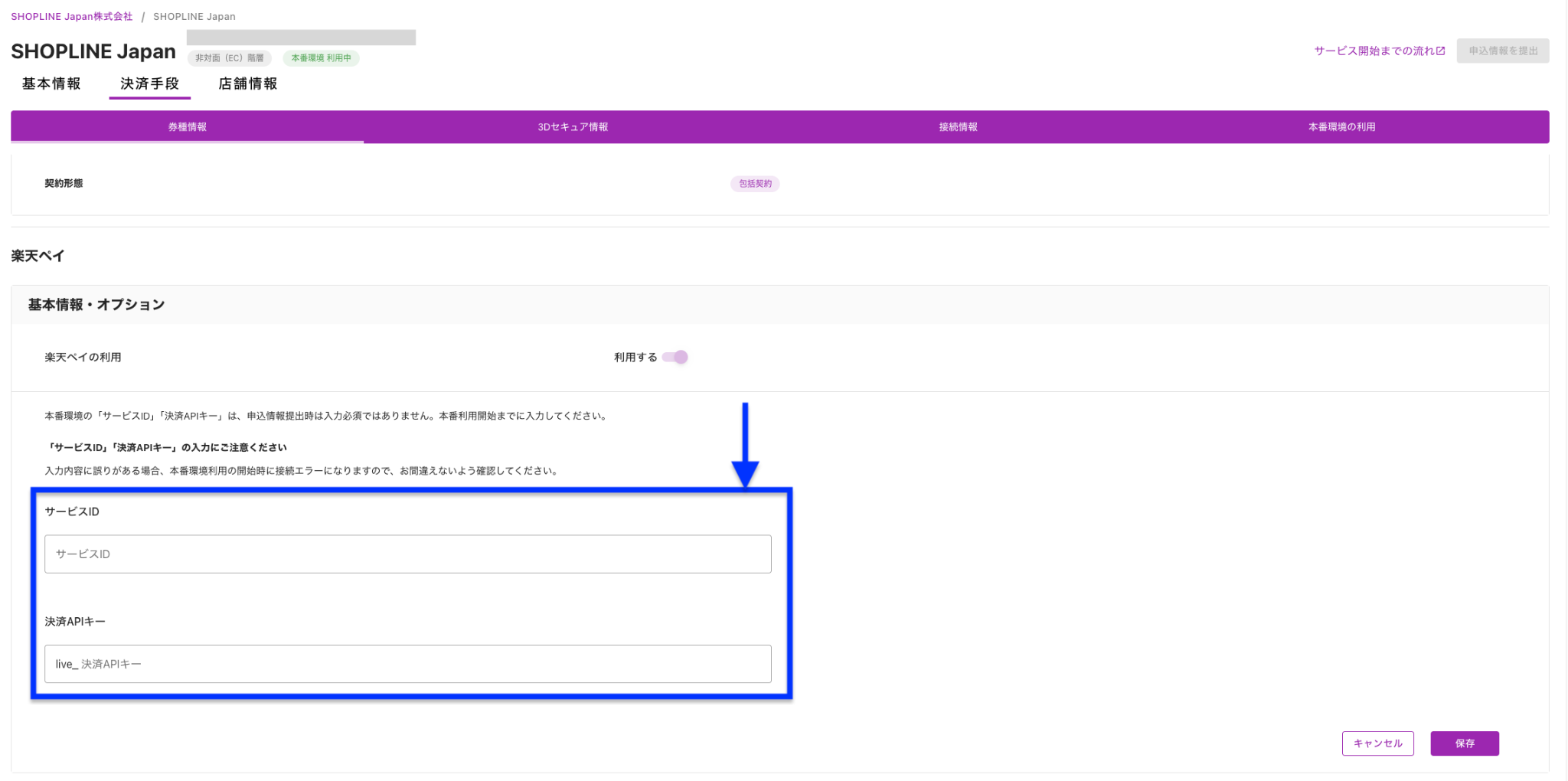Screen dimensions: 1568x781
Task: Go to the 券種情報 step tab
Action: click(x=188, y=127)
